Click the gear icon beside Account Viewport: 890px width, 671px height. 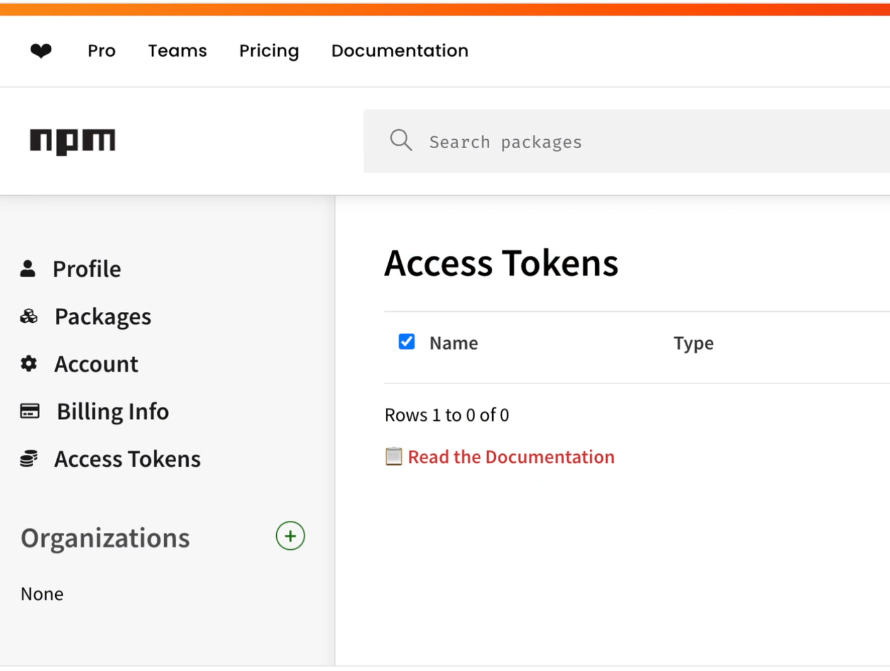pyautogui.click(x=27, y=364)
